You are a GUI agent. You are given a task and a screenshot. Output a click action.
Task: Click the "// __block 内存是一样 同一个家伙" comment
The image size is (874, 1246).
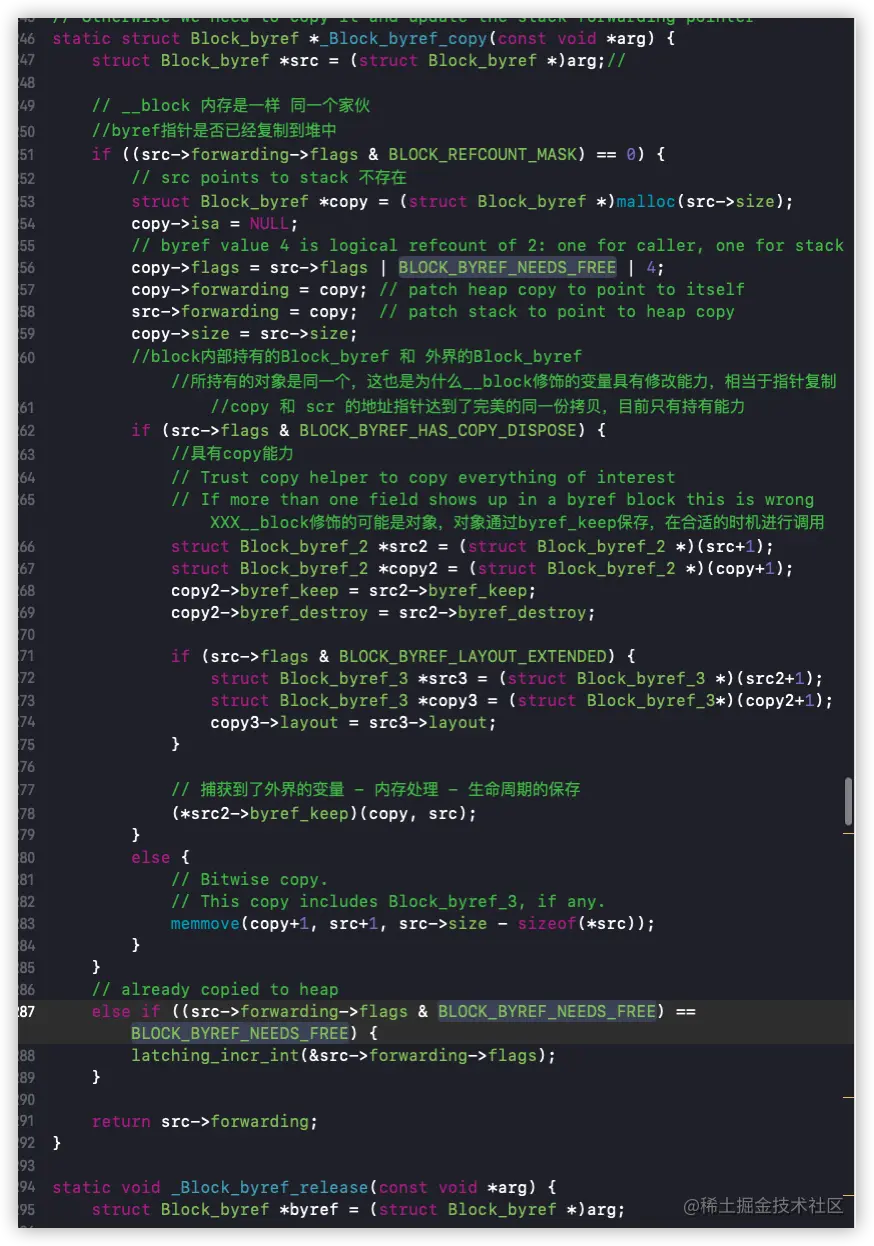click(231, 106)
